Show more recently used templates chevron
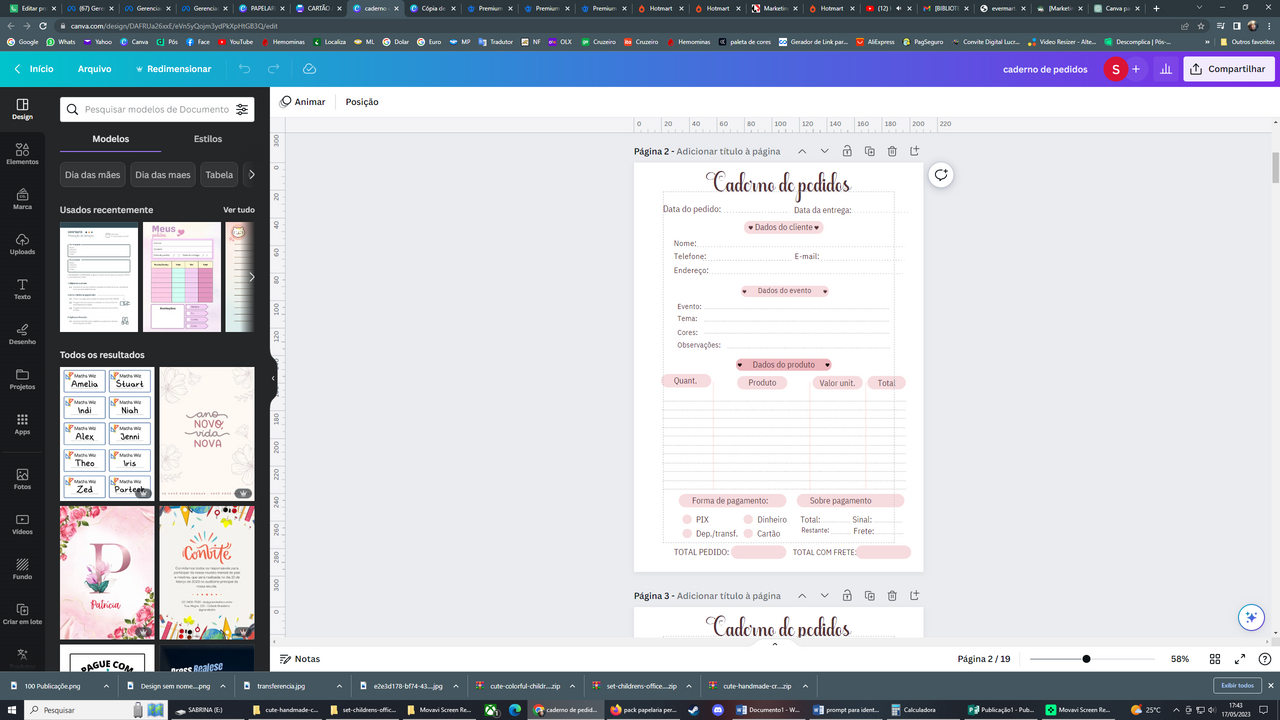This screenshot has height=720, width=1280. click(x=251, y=277)
